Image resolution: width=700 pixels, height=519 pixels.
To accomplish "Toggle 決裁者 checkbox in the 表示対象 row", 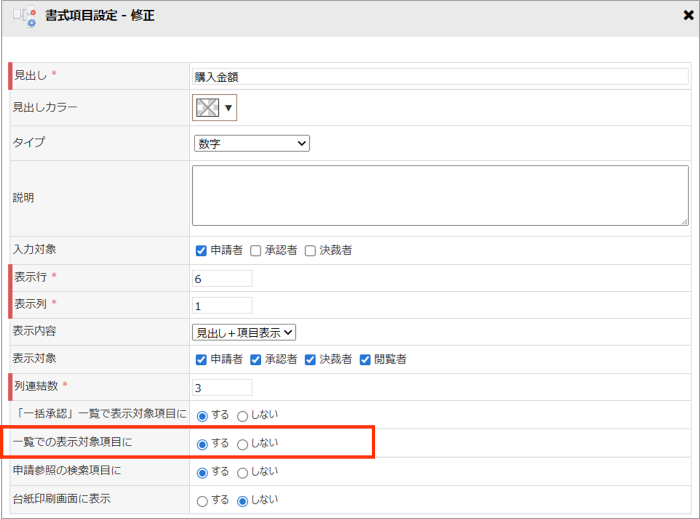I will tap(310, 359).
